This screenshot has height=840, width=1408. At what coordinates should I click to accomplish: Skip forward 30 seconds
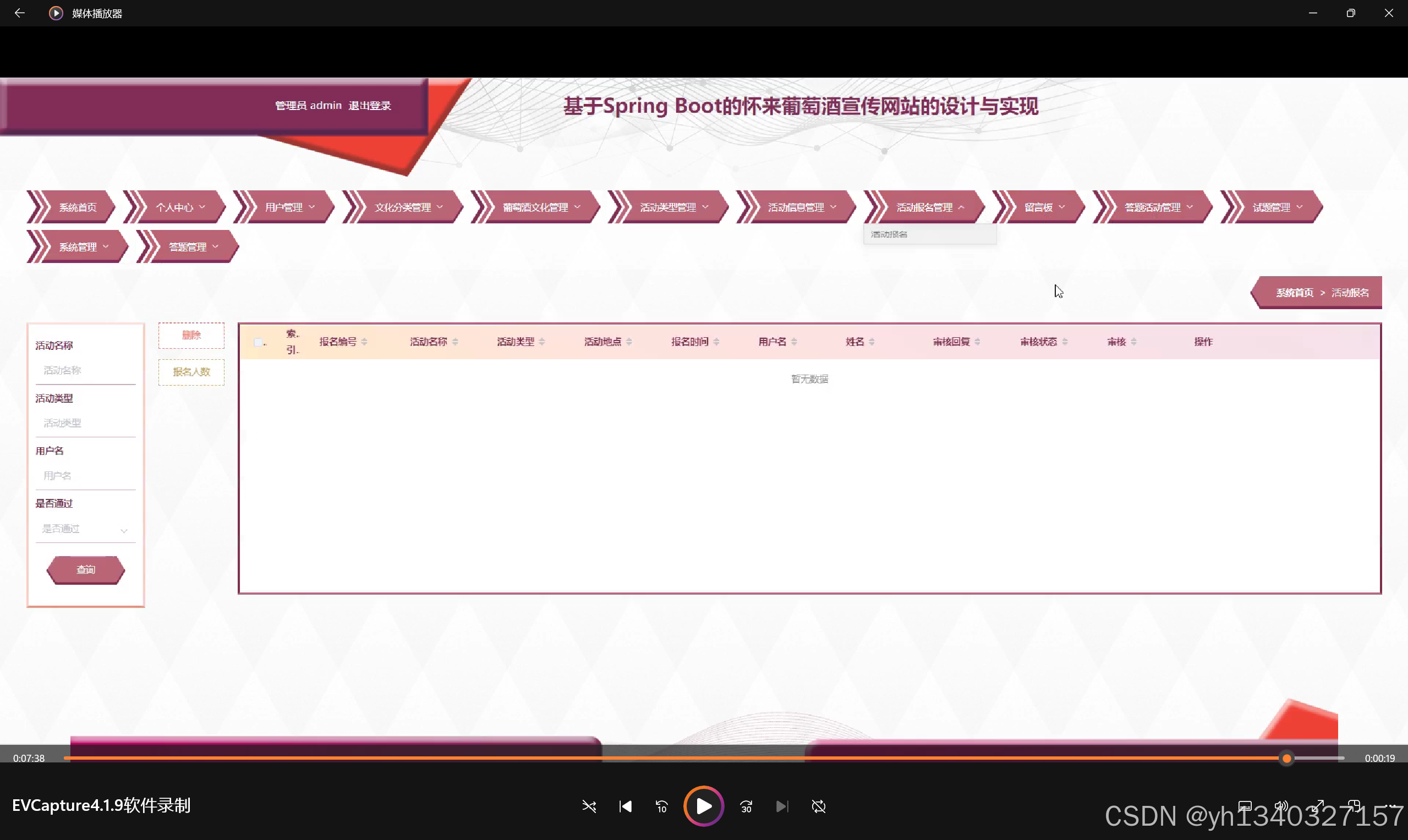pos(746,806)
